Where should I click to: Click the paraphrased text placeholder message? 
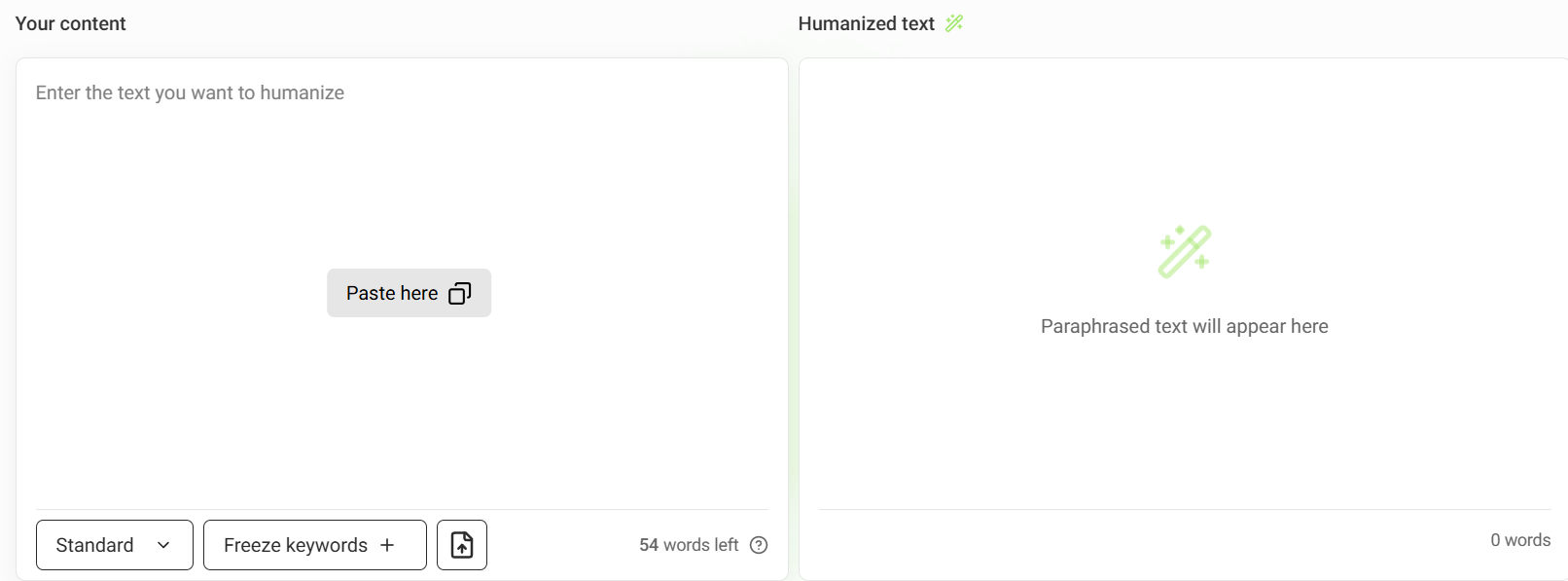click(x=1184, y=326)
